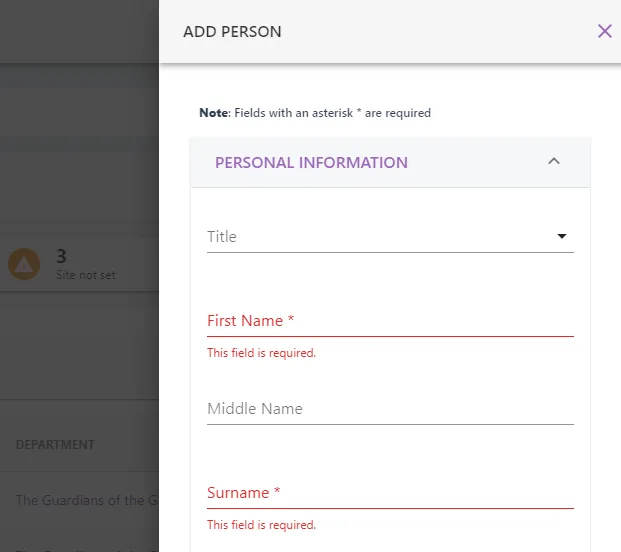Viewport: 621px width, 552px height.
Task: Click the number 3 above Site not set
Action: click(x=61, y=256)
